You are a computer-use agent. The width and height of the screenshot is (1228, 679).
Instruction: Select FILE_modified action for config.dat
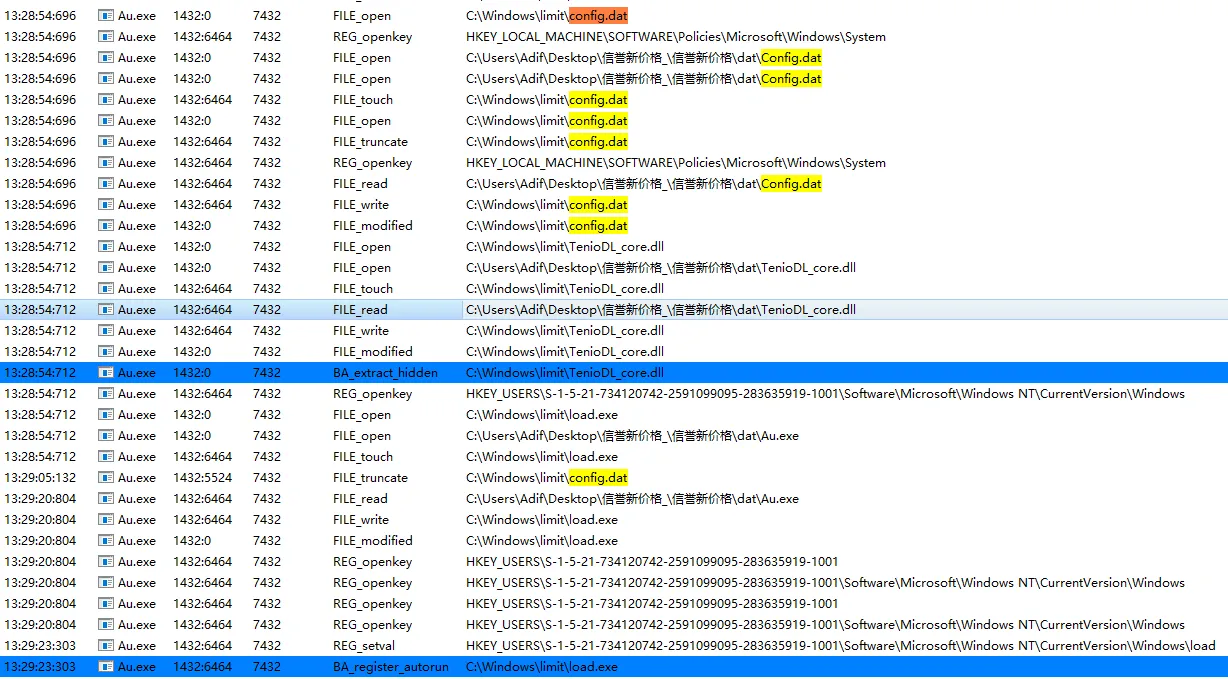[x=372, y=226]
